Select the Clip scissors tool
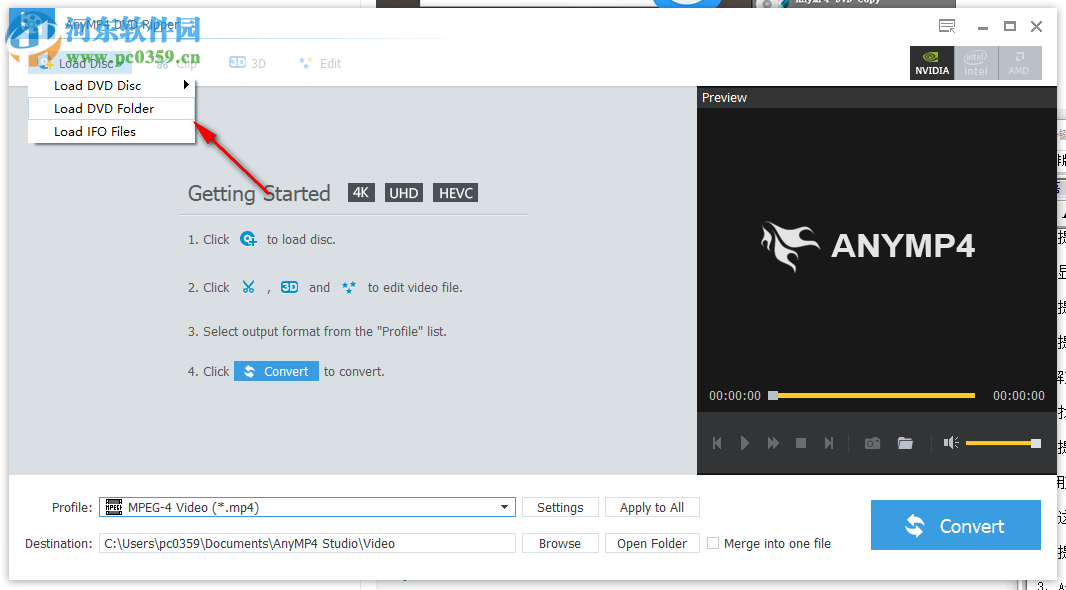 click(x=177, y=63)
